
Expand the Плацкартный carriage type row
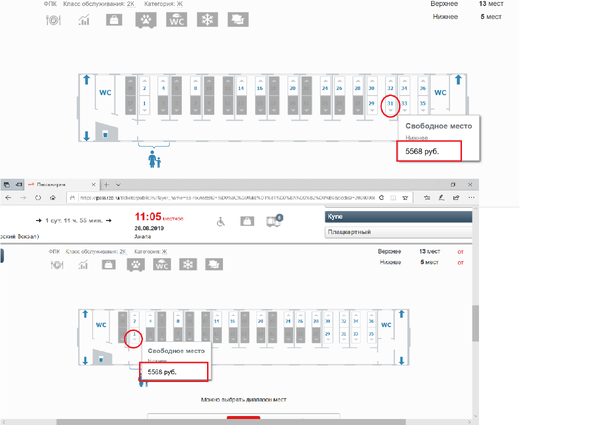click(x=398, y=232)
